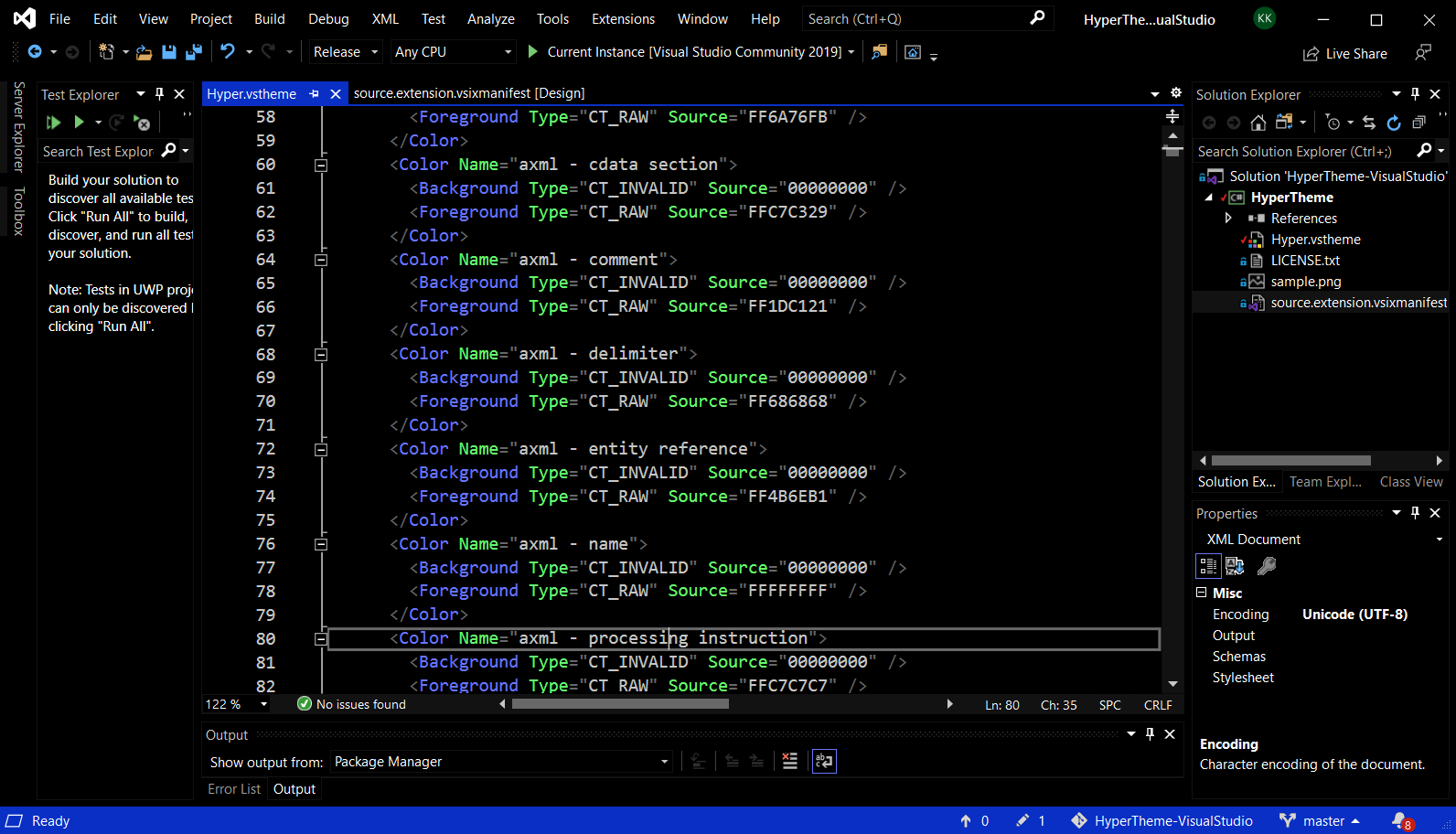Click the Live Share icon
The image size is (1456, 834).
pyautogui.click(x=1311, y=54)
